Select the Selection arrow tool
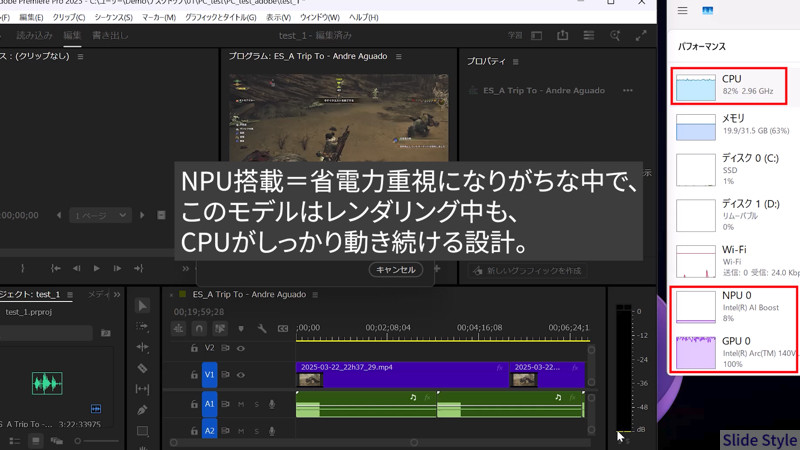 [142, 305]
